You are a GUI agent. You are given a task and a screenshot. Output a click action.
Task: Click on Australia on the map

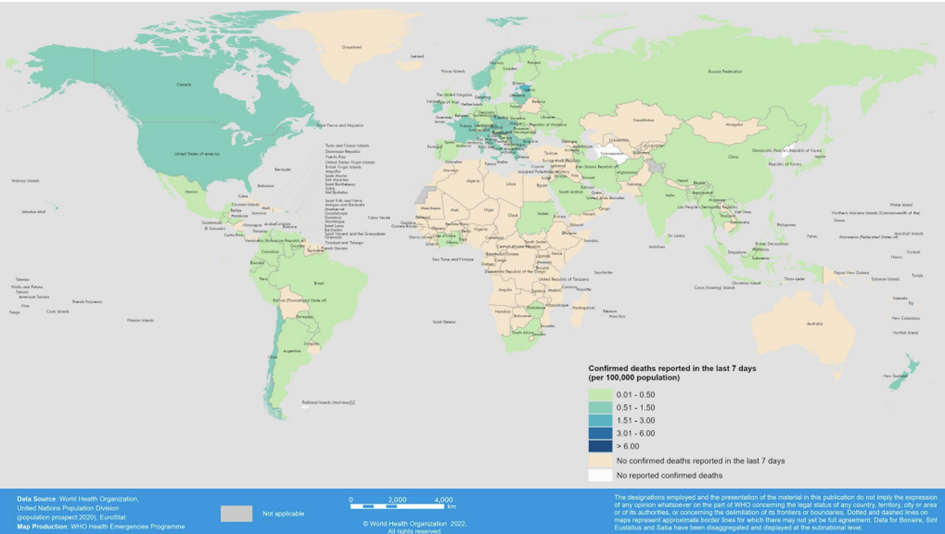(815, 323)
